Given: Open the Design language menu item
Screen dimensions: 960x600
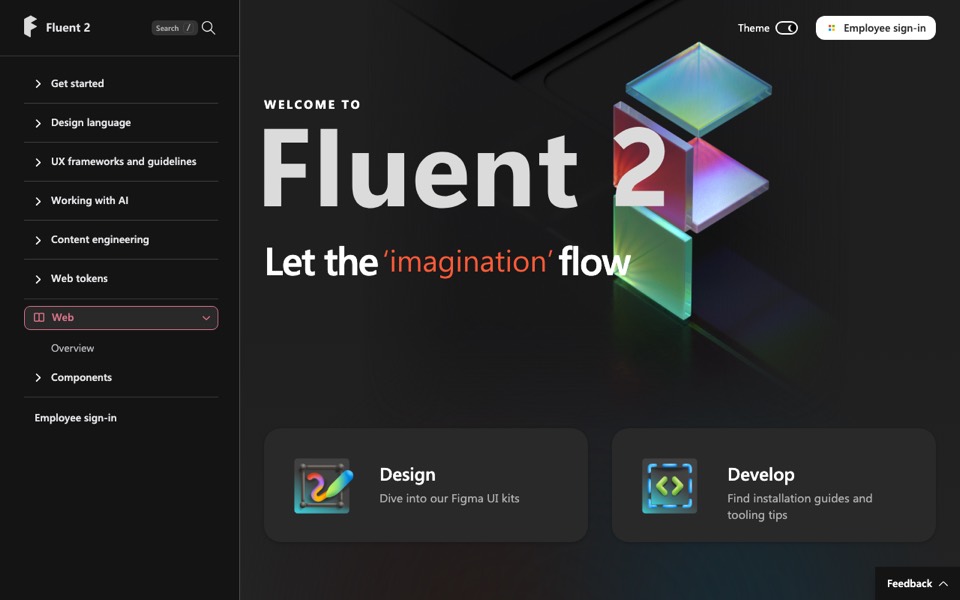Looking at the screenshot, I should 91,122.
